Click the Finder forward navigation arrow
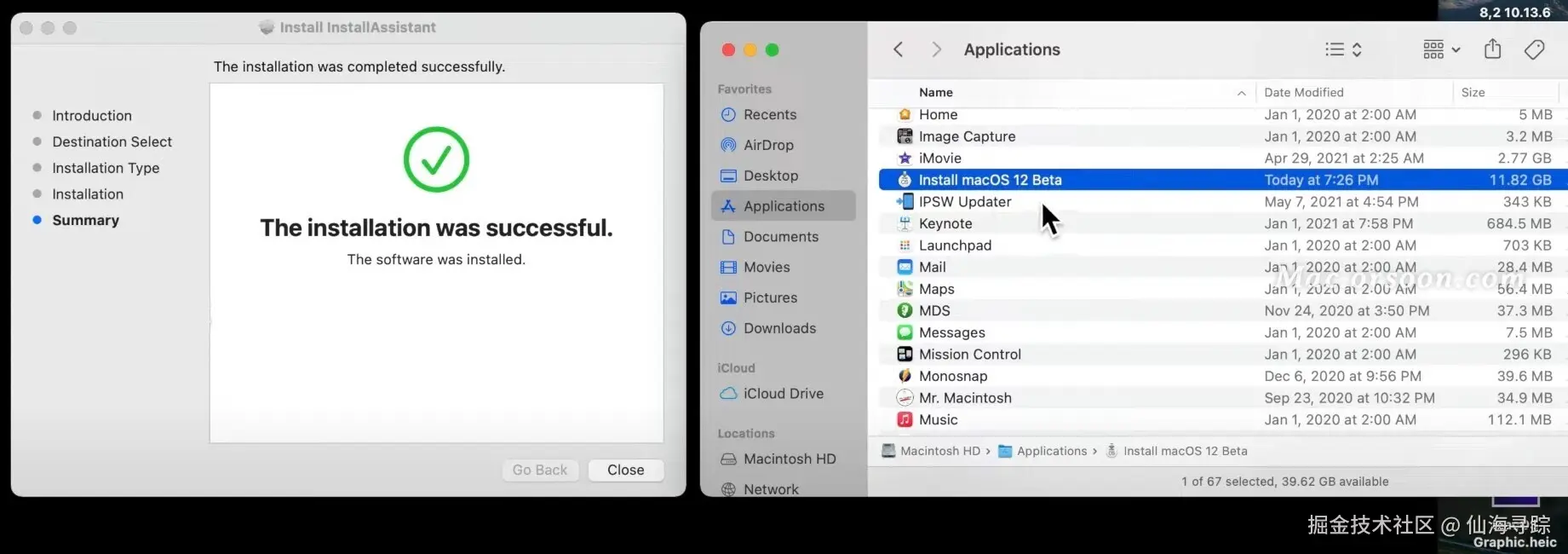Screen dimensions: 1568x554 936,49
